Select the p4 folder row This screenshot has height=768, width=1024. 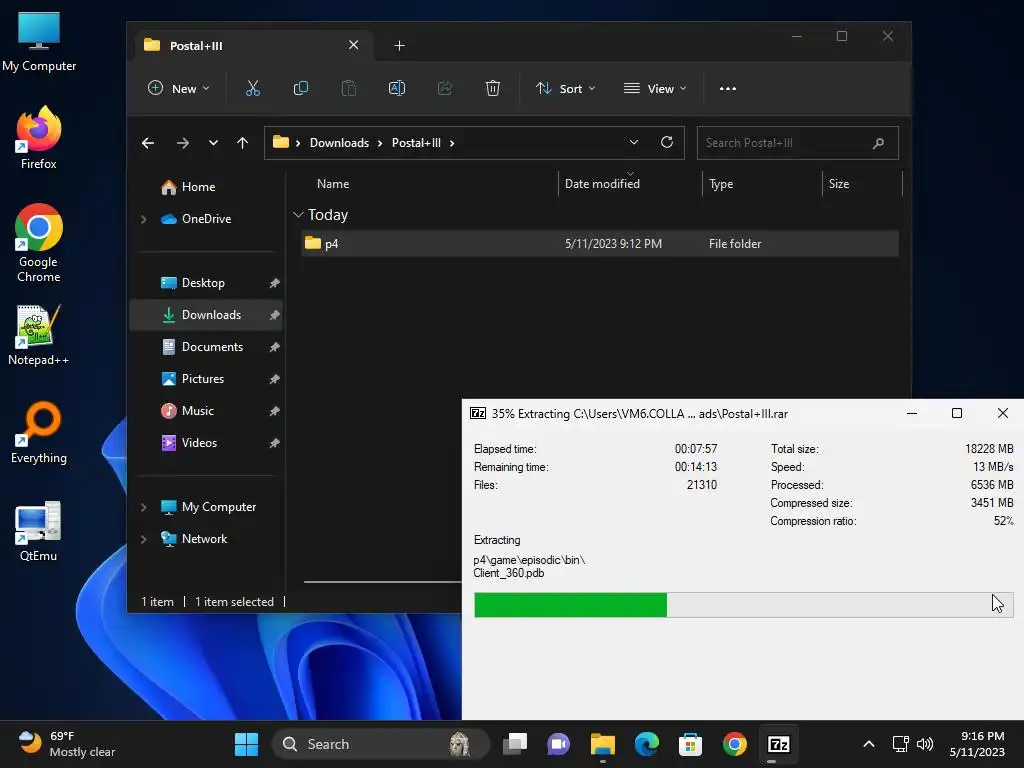(x=600, y=244)
